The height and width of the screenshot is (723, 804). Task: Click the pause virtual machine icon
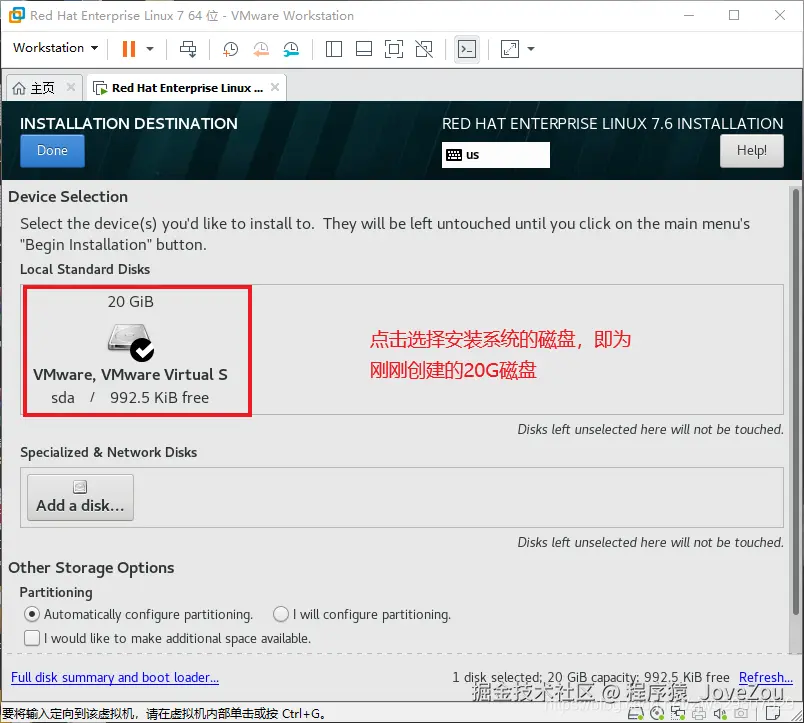128,49
